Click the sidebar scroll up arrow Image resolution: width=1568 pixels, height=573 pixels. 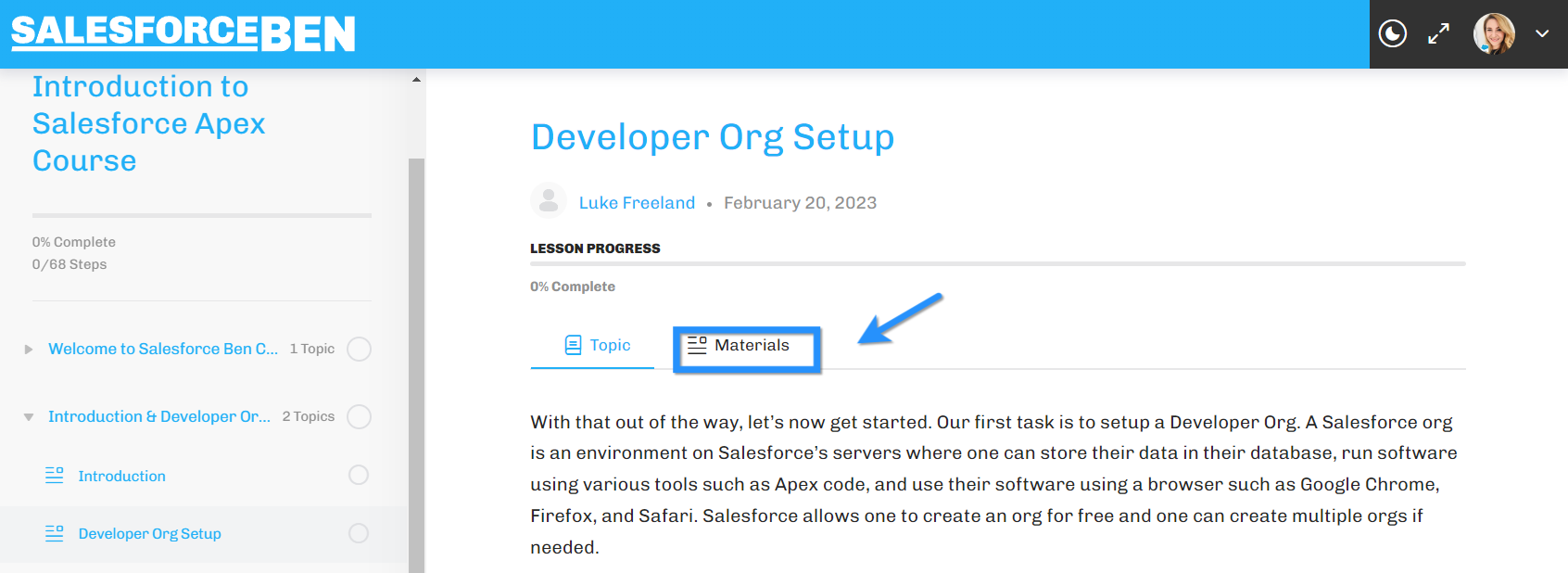pyautogui.click(x=417, y=80)
